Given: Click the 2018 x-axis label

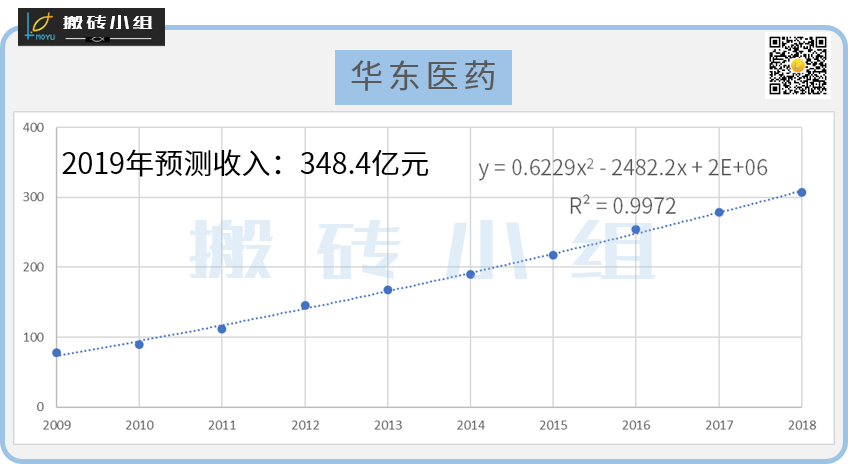Looking at the screenshot, I should tap(802, 425).
